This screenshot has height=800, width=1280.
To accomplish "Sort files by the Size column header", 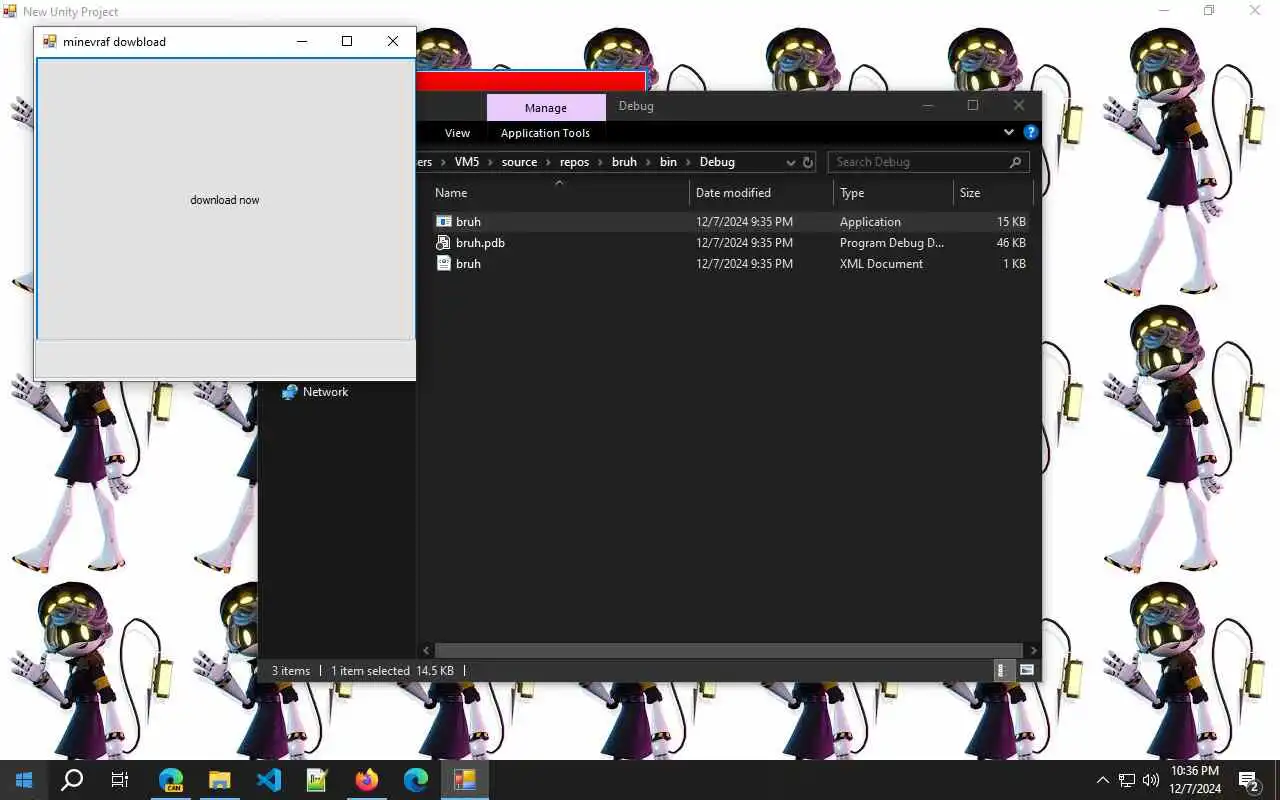I will pos(993,193).
